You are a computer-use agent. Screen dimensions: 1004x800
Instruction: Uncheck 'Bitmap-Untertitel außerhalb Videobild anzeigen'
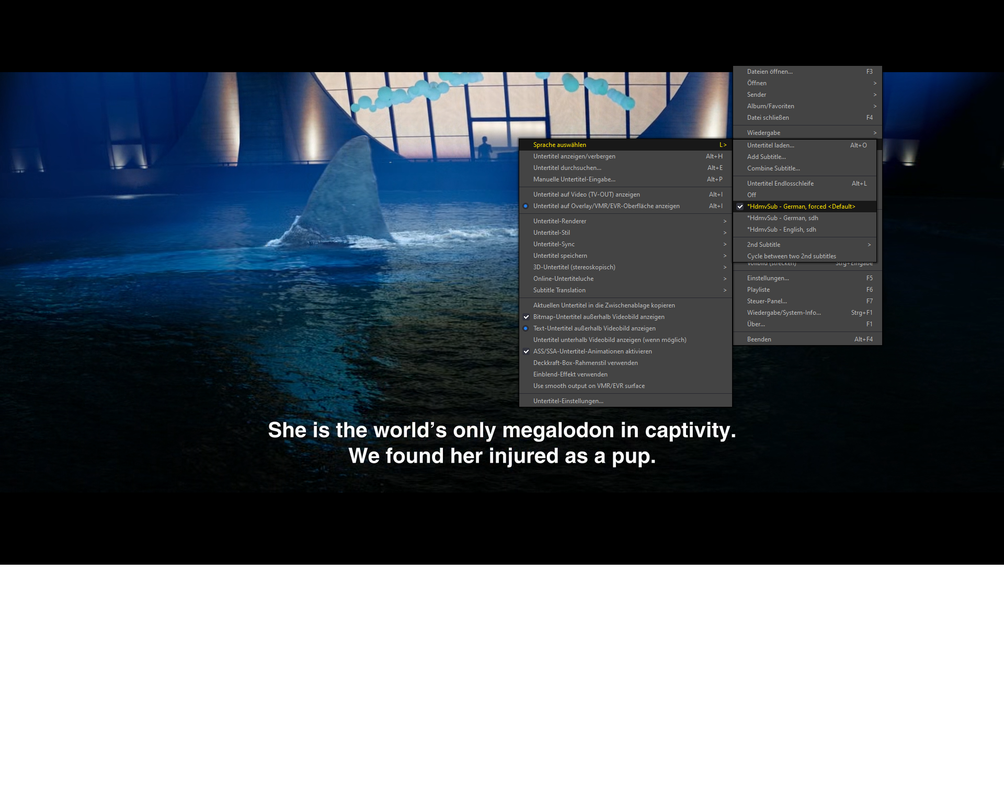[625, 317]
